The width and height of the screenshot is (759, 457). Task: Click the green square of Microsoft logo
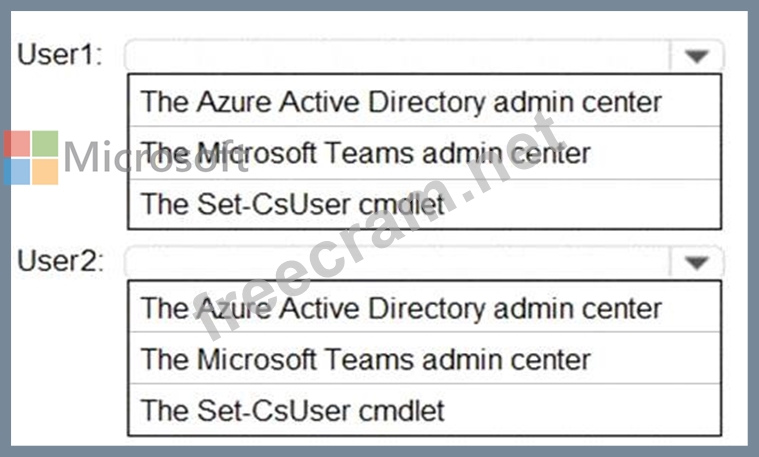coord(44,144)
